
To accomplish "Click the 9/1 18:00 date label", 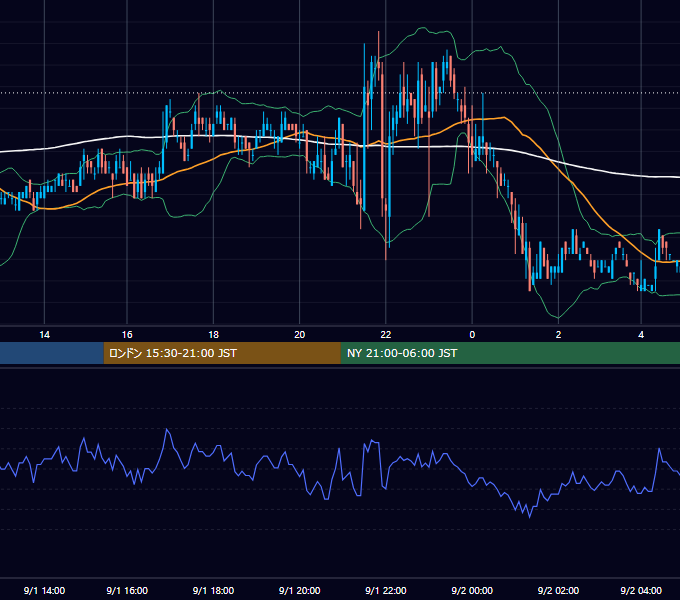I will 213,591.
